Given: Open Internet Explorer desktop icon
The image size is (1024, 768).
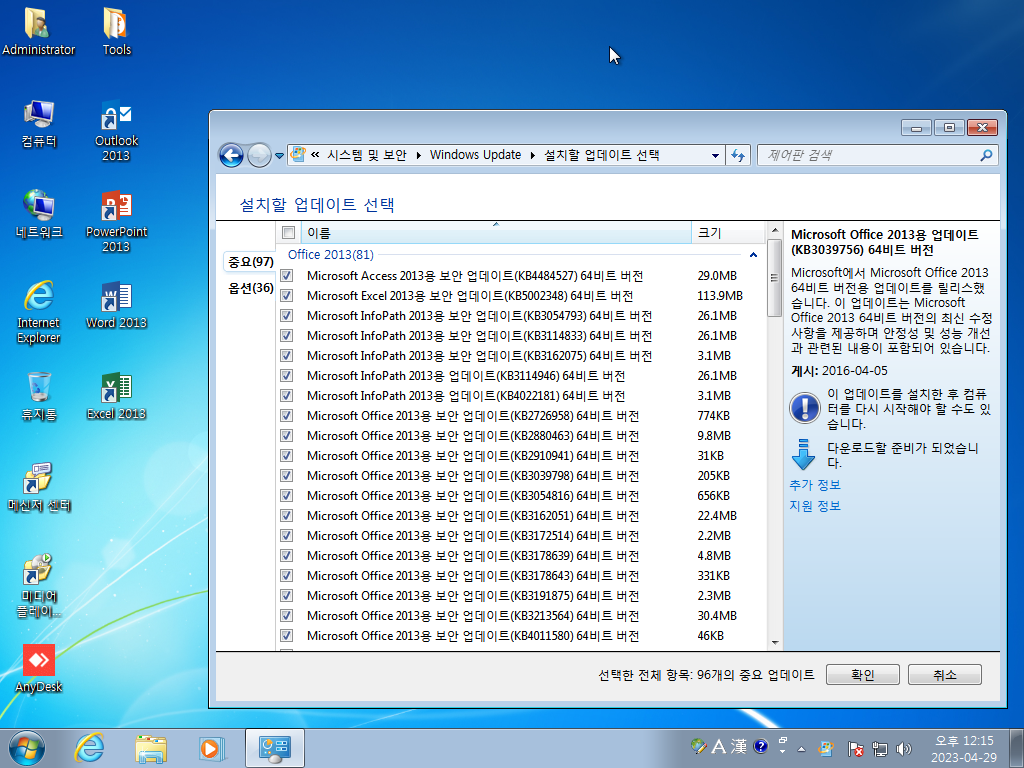Looking at the screenshot, I should pyautogui.click(x=39, y=312).
